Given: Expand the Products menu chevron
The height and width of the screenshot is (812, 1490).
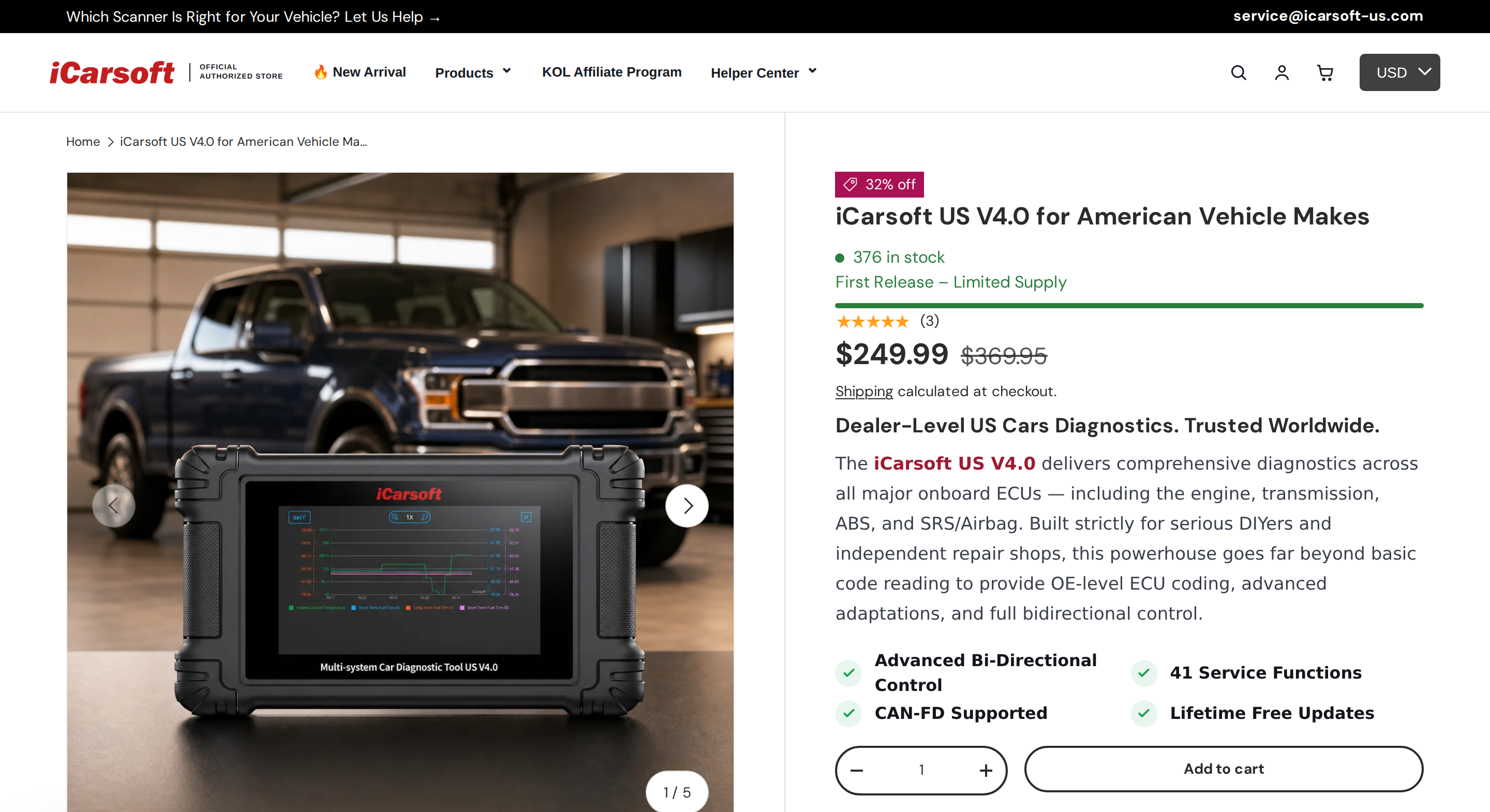Looking at the screenshot, I should pos(506,71).
